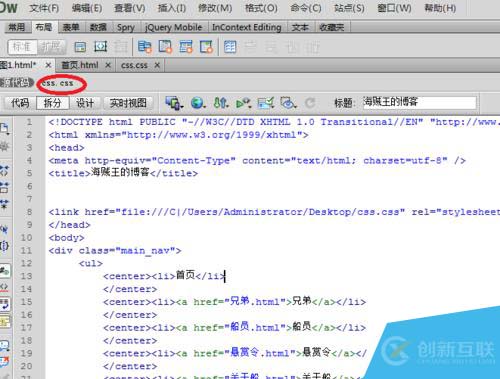
Task: Insert a Spry Accordion widget
Action: (x=186, y=47)
